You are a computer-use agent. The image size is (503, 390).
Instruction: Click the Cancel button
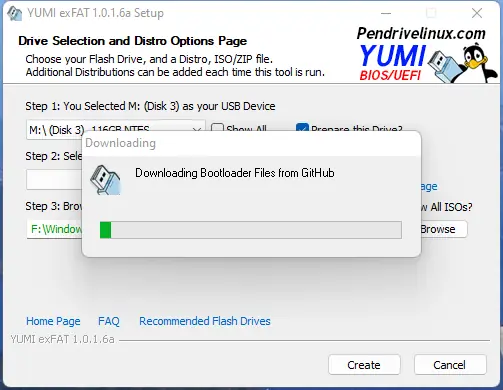tap(450, 365)
